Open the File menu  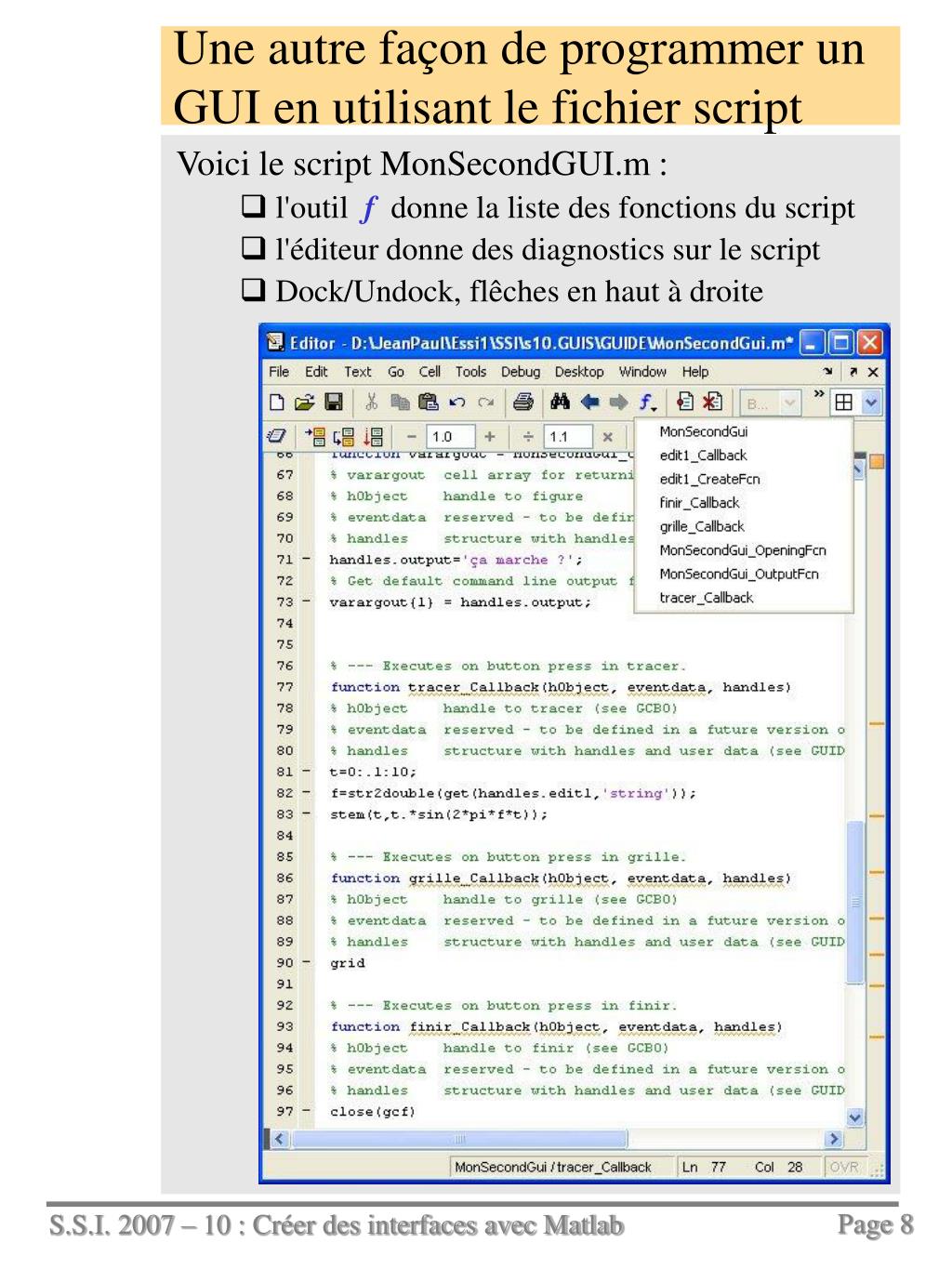click(x=279, y=372)
